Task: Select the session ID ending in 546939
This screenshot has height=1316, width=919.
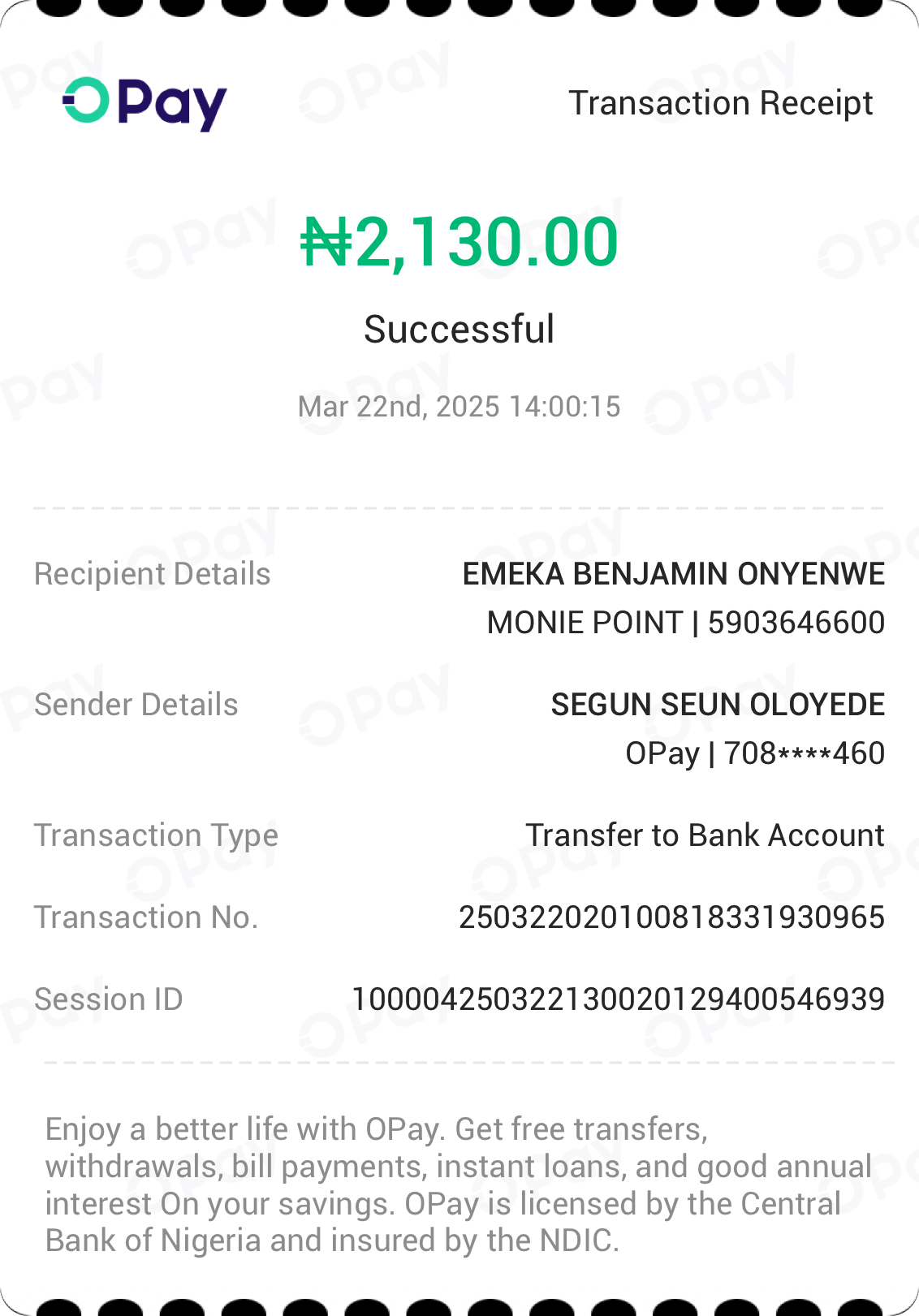Action: 618,999
